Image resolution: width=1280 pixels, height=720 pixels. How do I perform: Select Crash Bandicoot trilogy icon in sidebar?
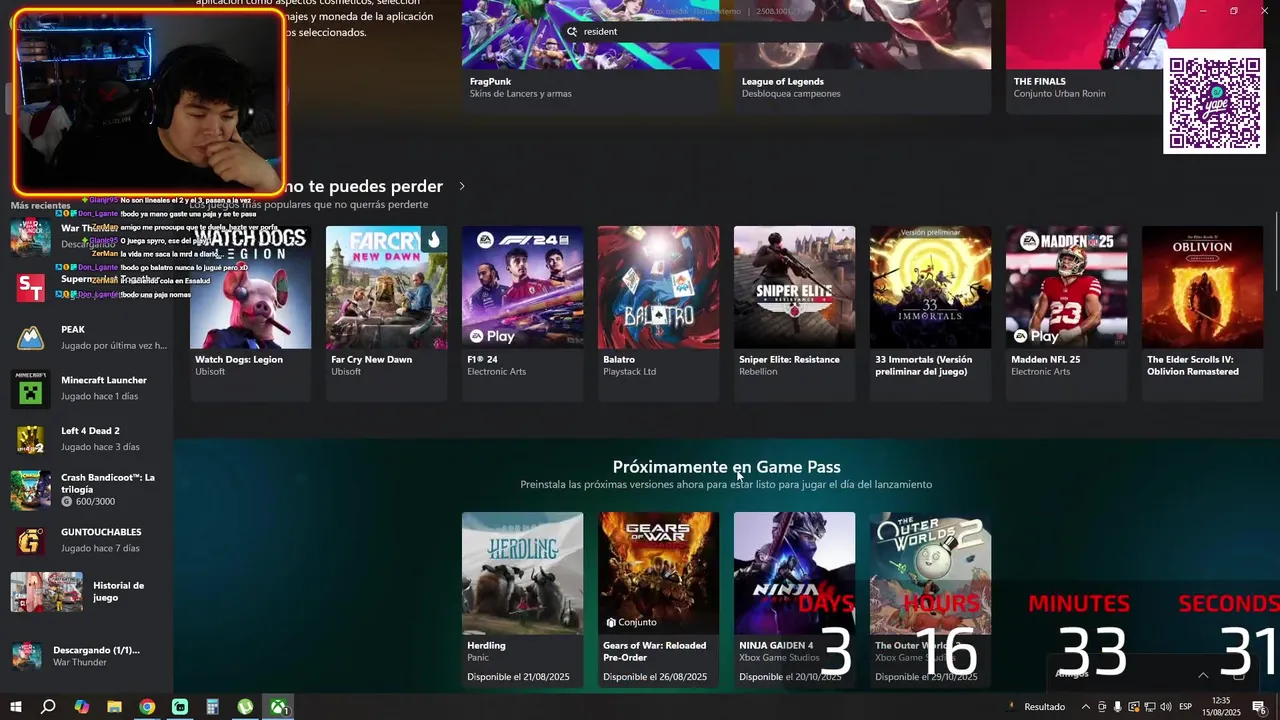(x=30, y=490)
